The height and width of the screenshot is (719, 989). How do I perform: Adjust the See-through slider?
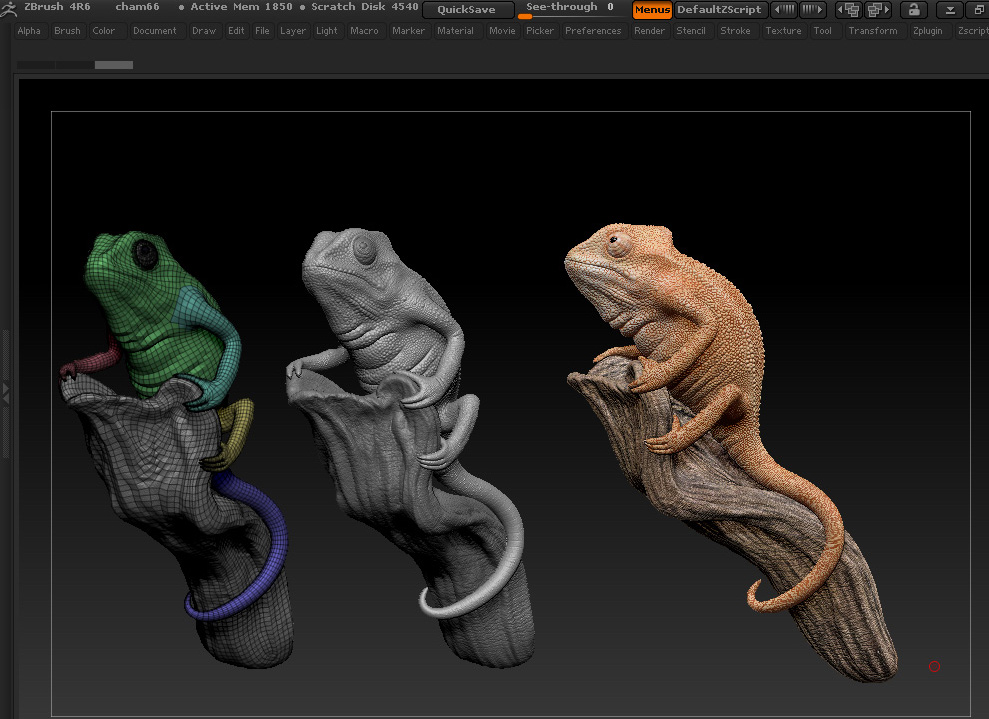571,9
